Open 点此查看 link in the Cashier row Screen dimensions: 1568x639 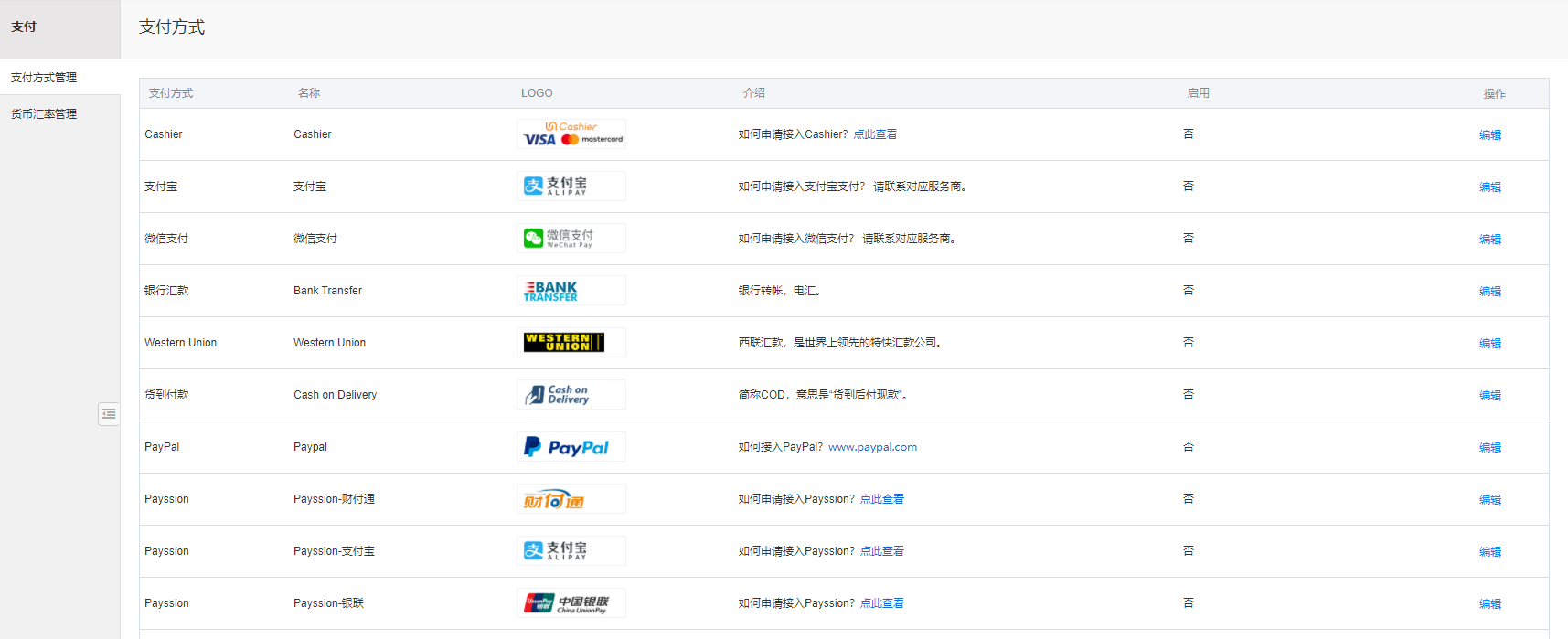(875, 134)
